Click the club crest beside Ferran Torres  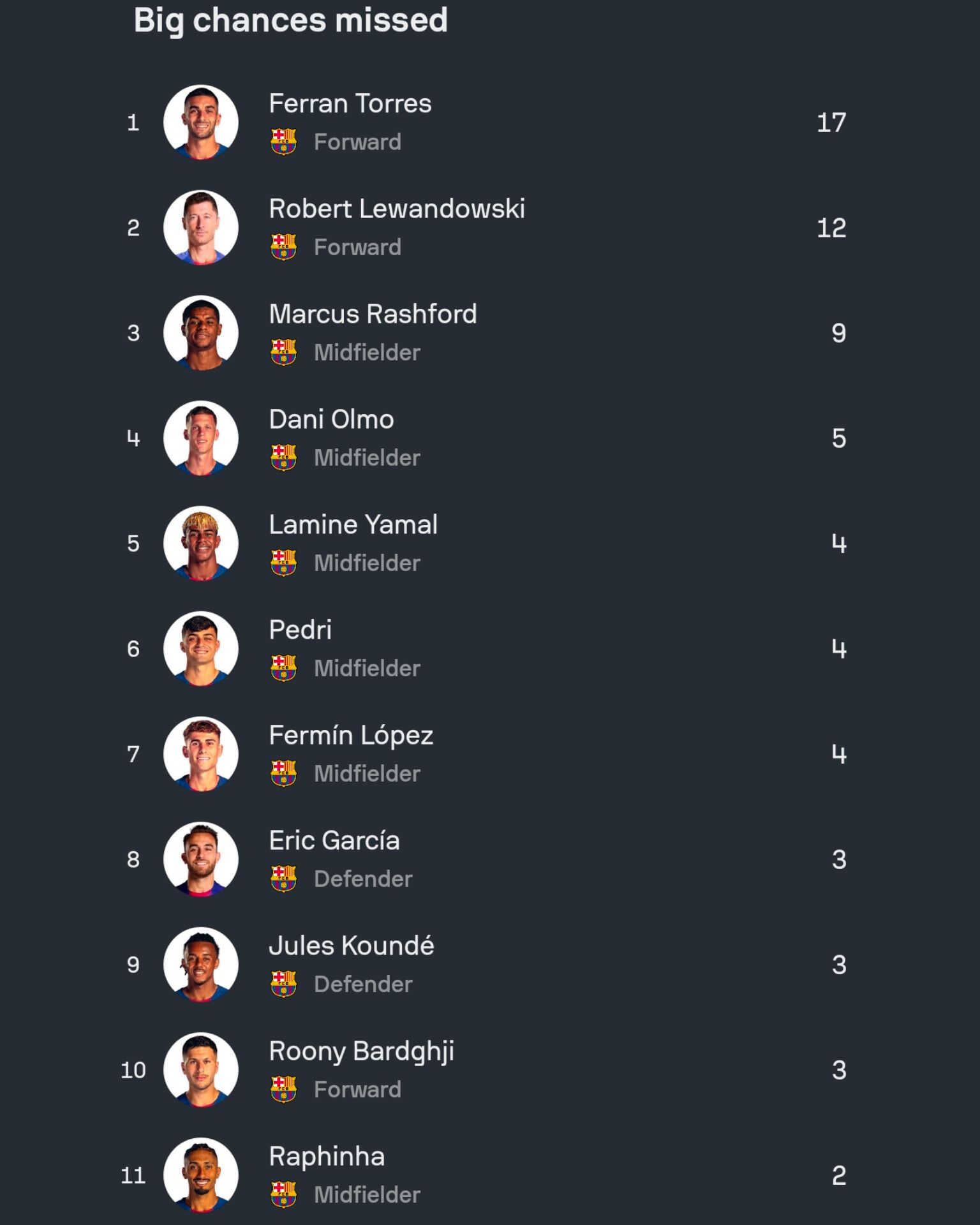click(x=283, y=142)
